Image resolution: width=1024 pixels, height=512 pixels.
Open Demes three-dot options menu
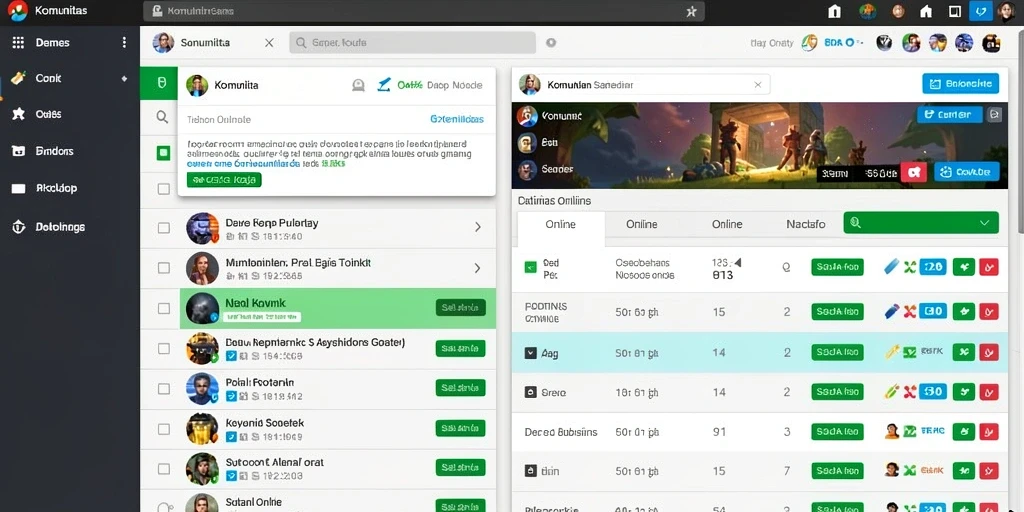124,42
